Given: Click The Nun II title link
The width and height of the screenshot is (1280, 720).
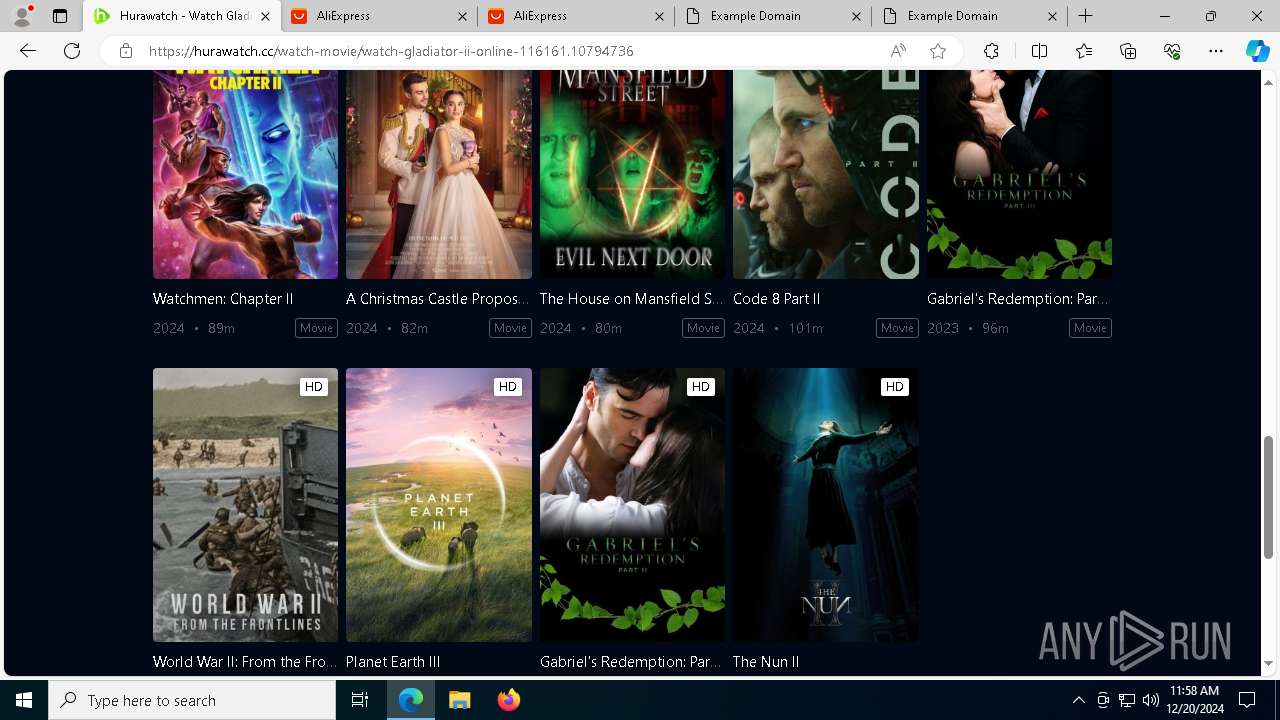Looking at the screenshot, I should pos(766,662).
